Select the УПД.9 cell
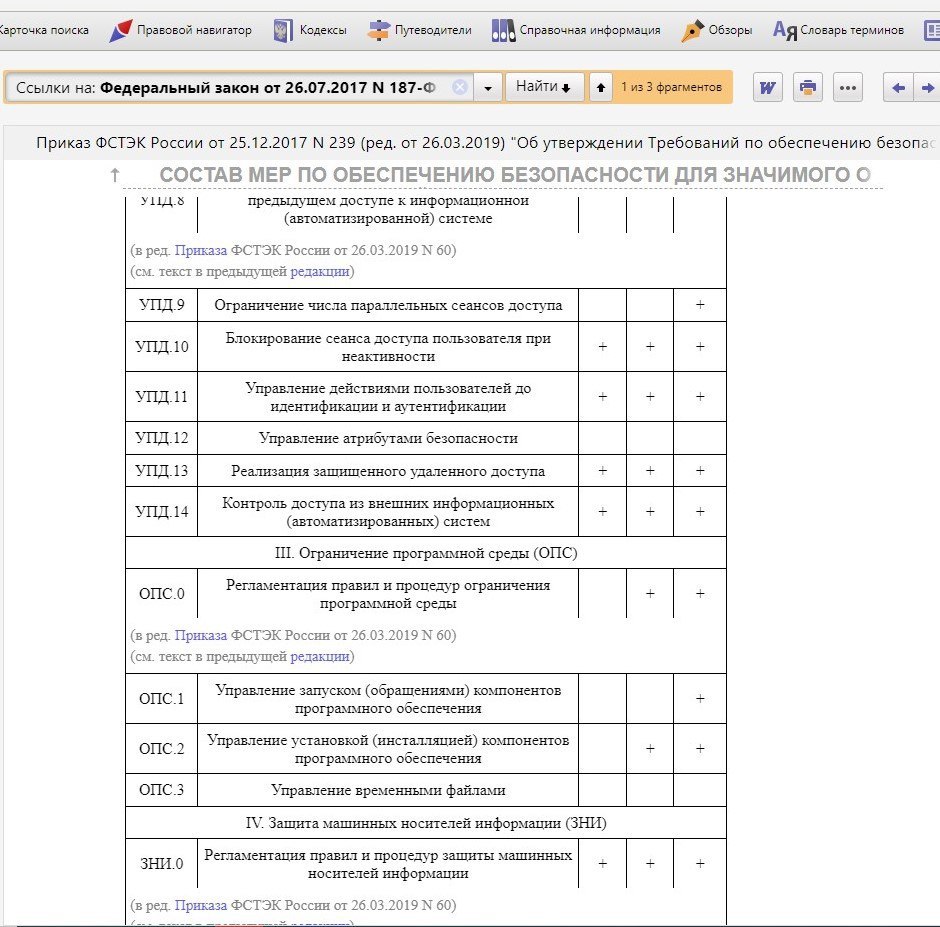Screen dimensions: 940x927 click(x=162, y=305)
